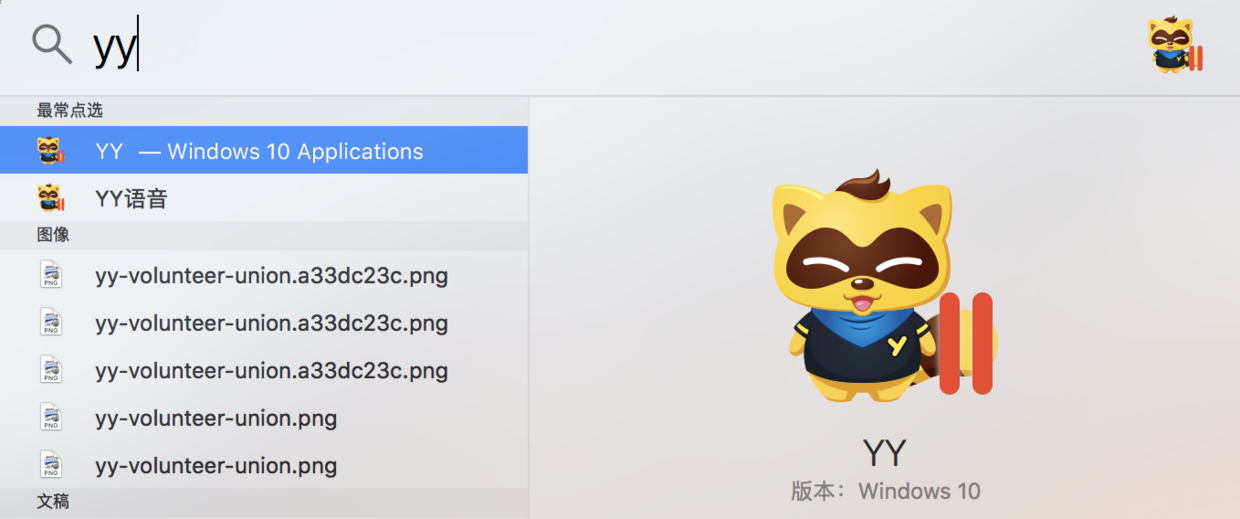Select the "YY — Windows 10 Applications" result
Screen dimensions: 1240x519
click(x=264, y=150)
